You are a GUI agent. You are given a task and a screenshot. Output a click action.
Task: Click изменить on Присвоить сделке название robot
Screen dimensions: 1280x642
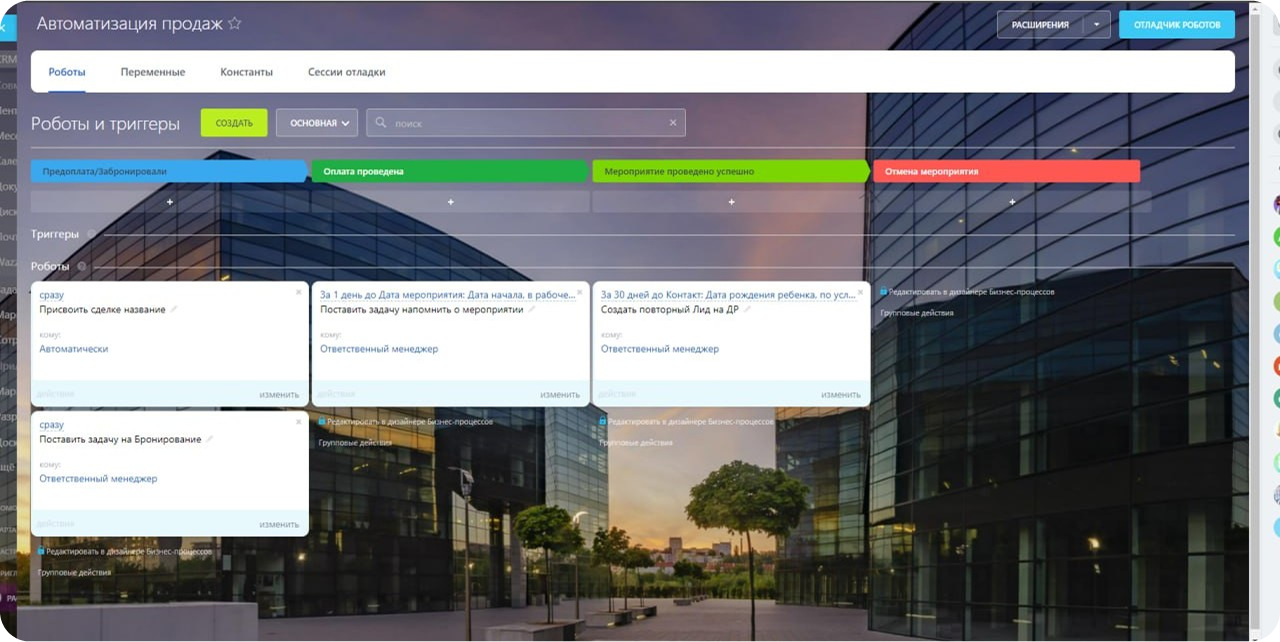279,394
